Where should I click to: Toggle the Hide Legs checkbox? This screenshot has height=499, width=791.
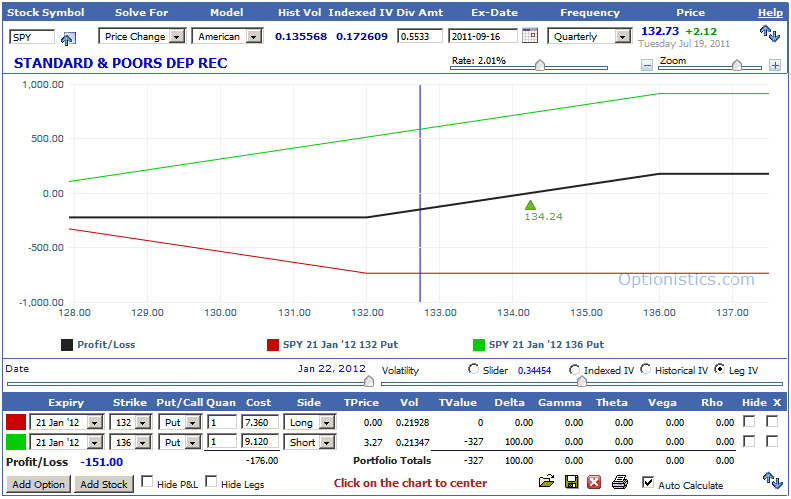click(x=211, y=482)
